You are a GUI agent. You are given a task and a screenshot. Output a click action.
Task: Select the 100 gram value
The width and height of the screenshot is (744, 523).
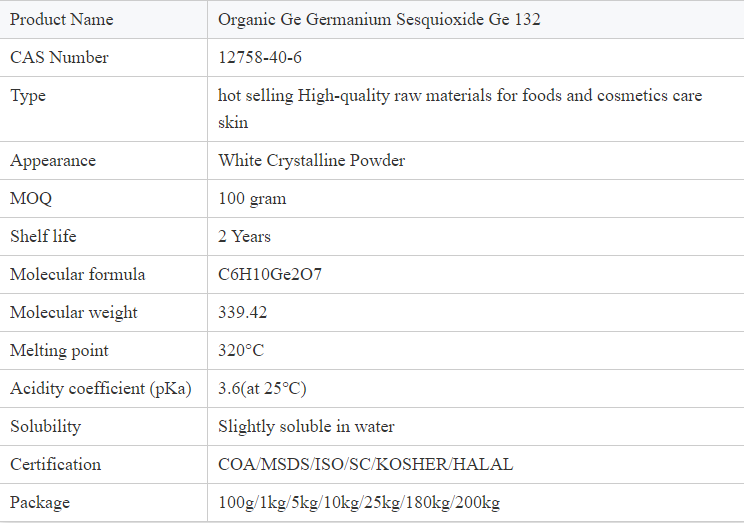coord(252,198)
